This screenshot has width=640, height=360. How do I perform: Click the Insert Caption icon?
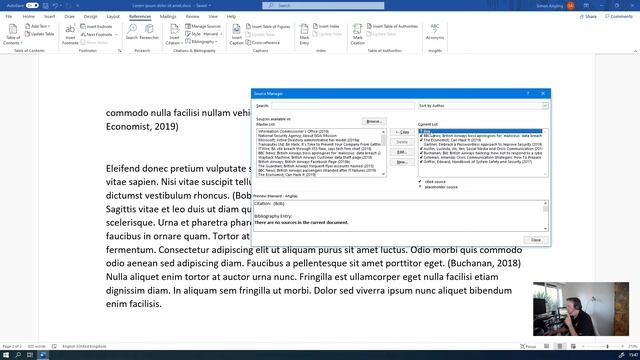pyautogui.click(x=236, y=34)
